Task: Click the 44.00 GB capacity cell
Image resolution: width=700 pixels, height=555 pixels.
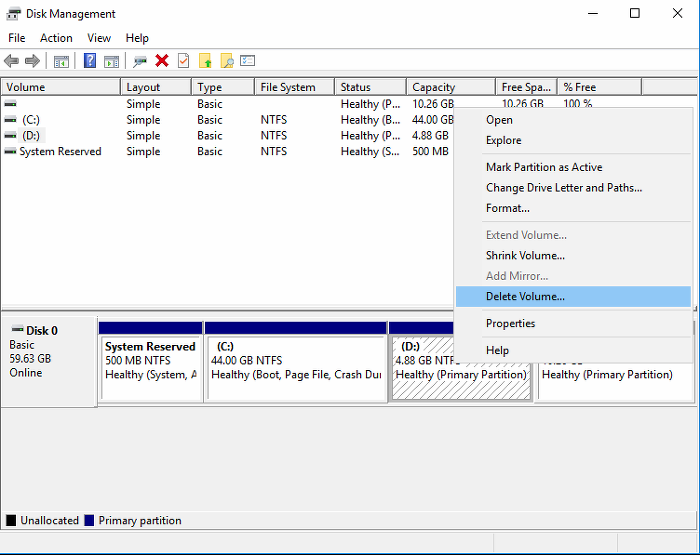Action: coord(433,120)
